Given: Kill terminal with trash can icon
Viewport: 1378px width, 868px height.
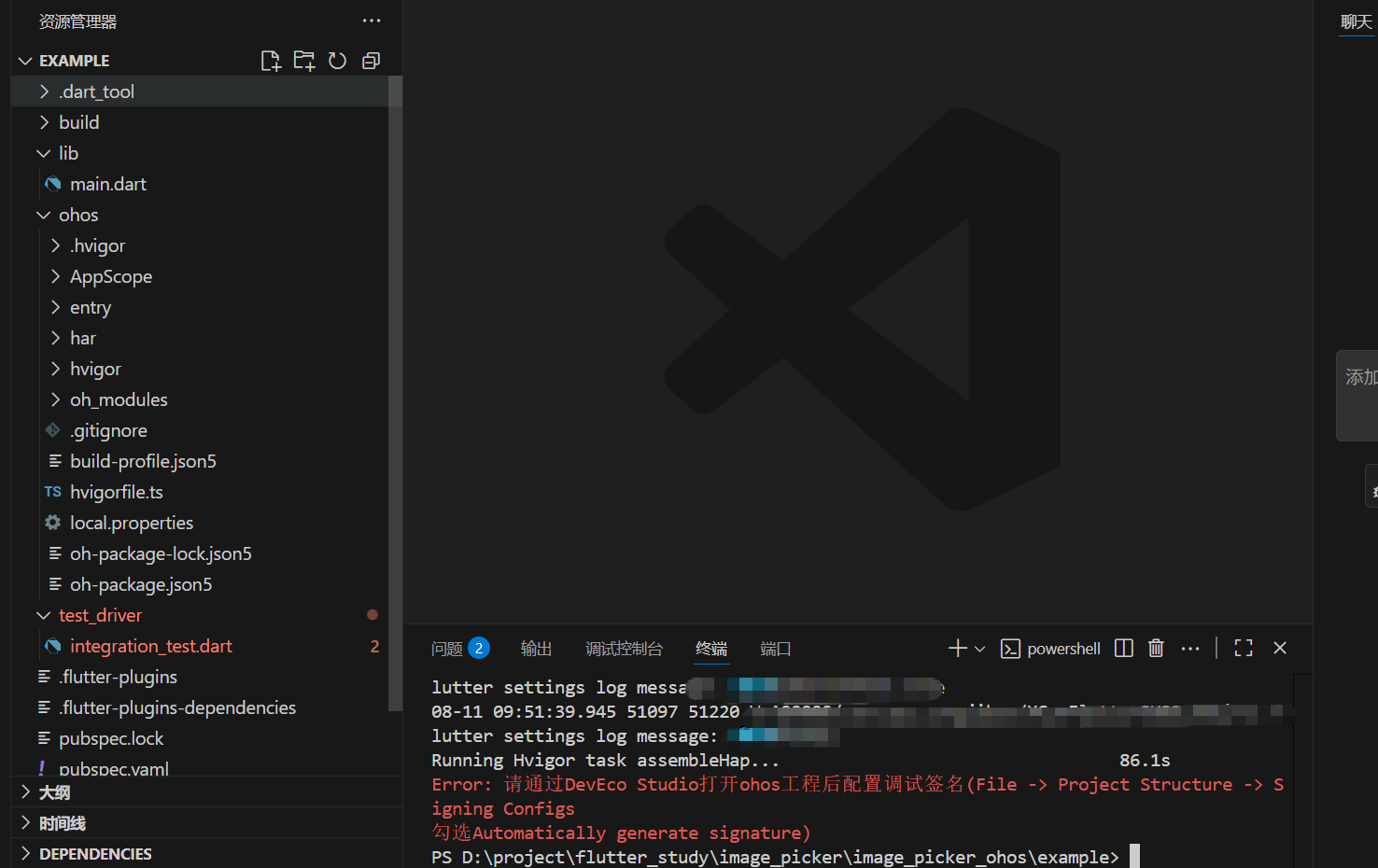Looking at the screenshot, I should point(1156,648).
